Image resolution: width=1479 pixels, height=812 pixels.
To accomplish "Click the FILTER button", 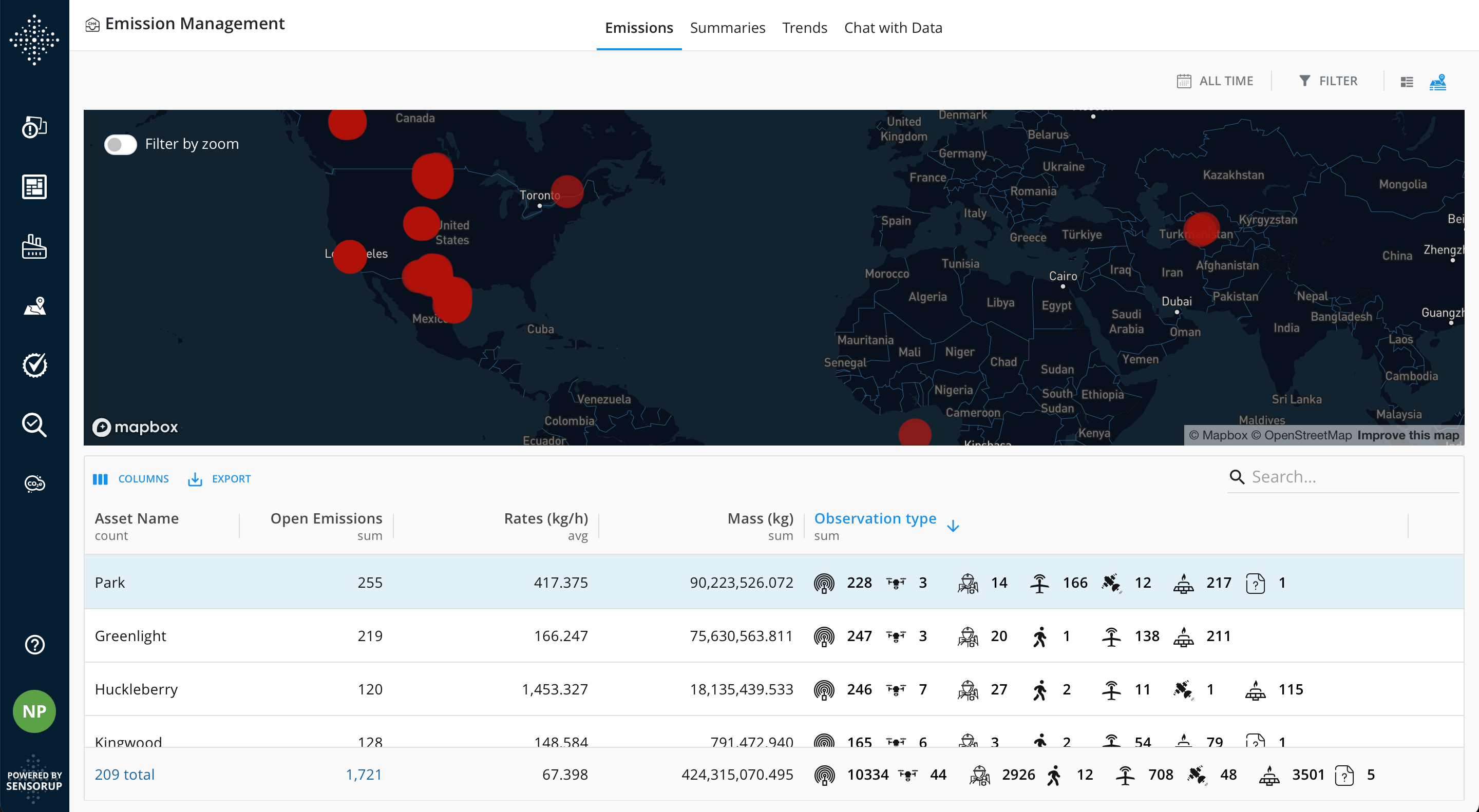I will click(x=1328, y=81).
